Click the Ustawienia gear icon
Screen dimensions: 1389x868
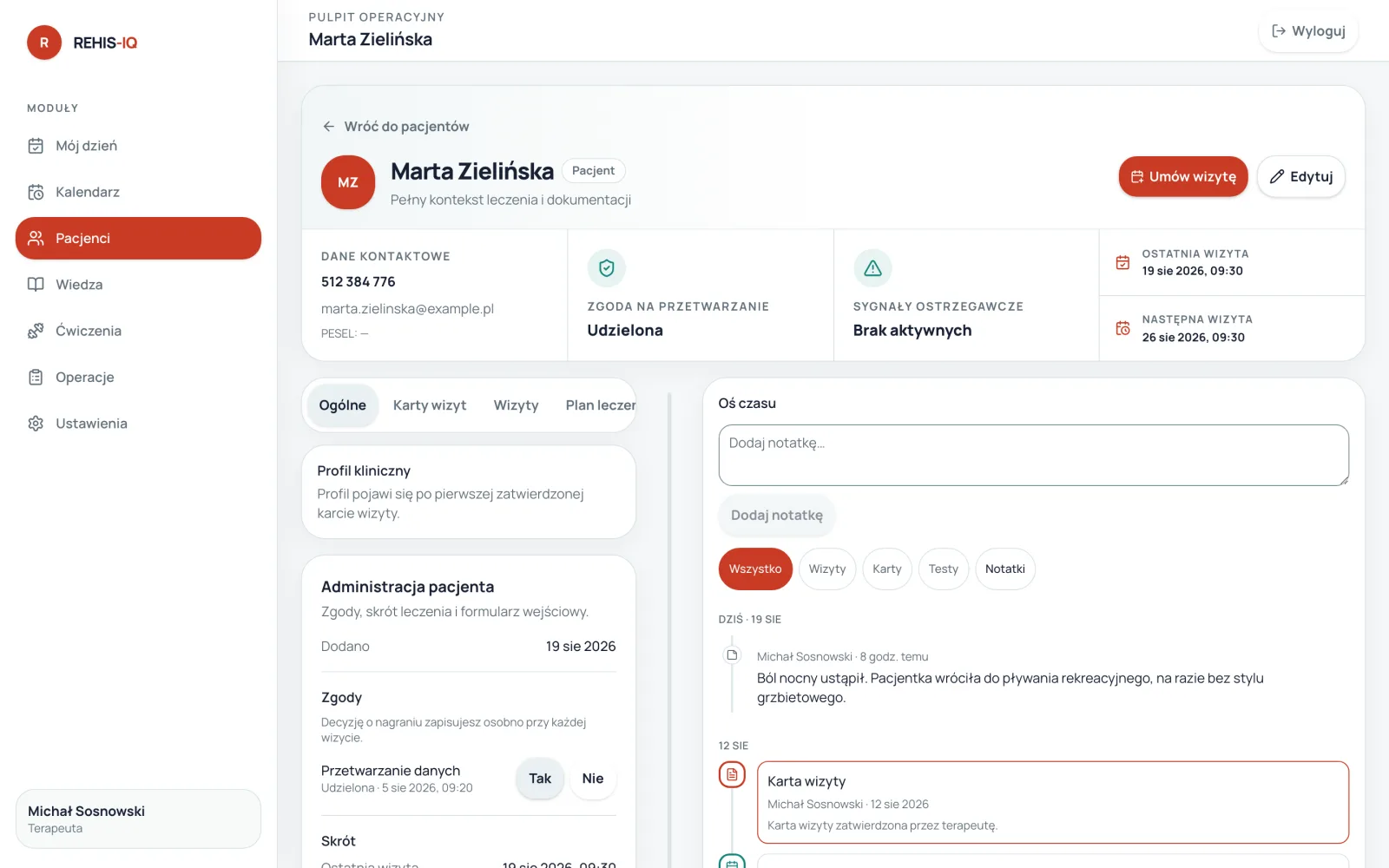click(x=36, y=424)
